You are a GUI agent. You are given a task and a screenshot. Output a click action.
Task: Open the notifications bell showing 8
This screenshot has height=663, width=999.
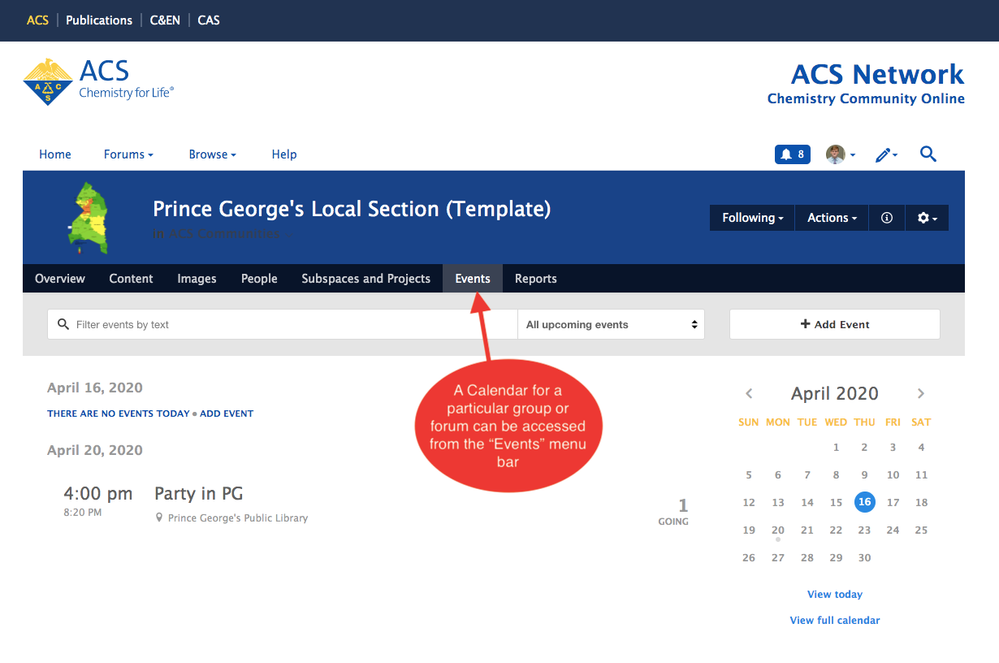point(792,154)
